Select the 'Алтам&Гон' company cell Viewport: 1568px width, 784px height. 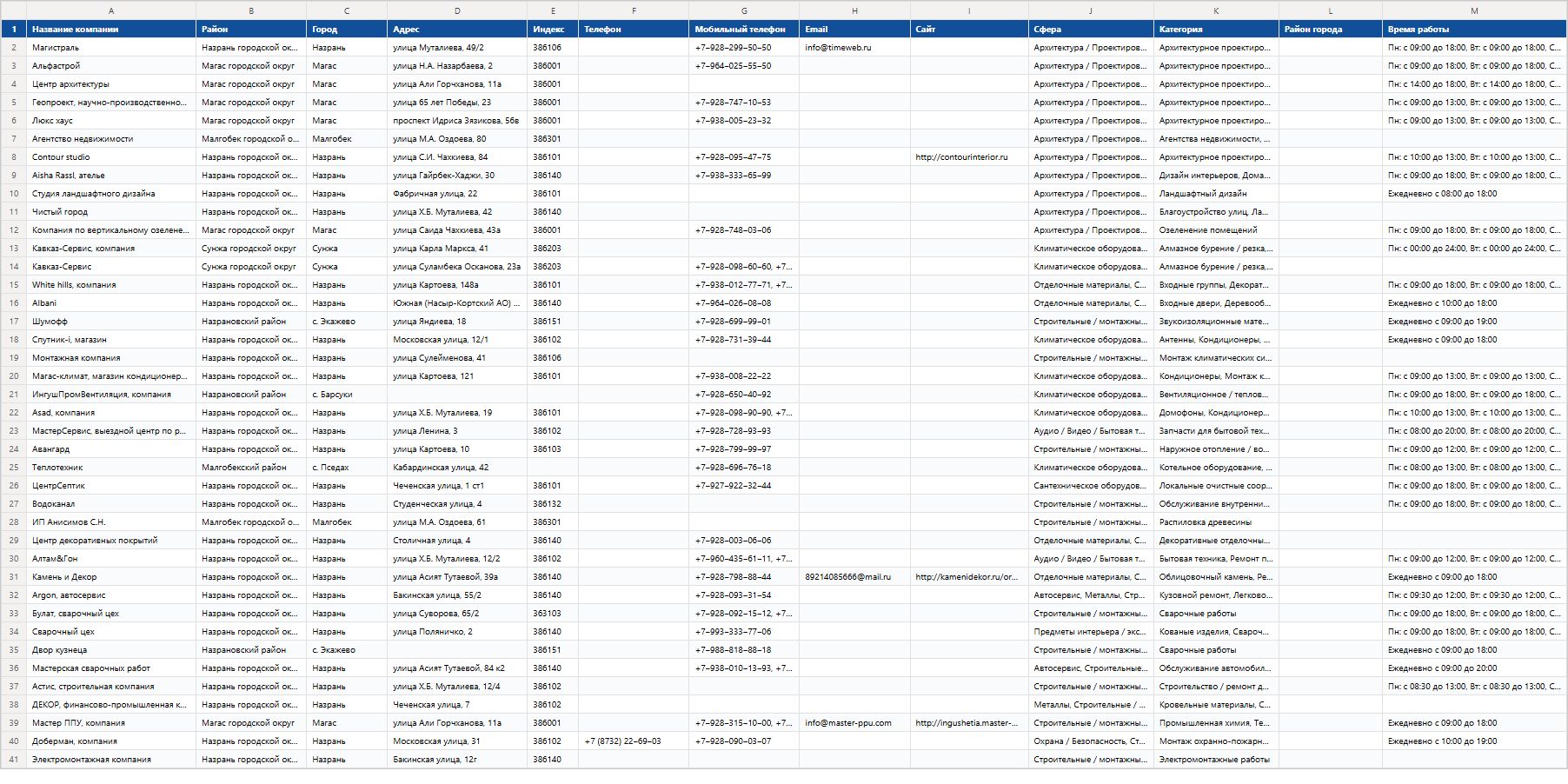(x=111, y=558)
